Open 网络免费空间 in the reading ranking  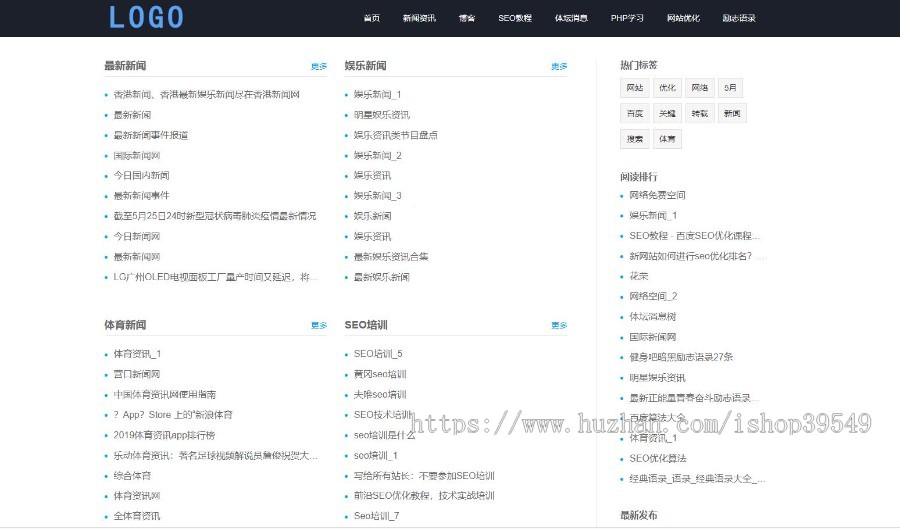pos(657,195)
